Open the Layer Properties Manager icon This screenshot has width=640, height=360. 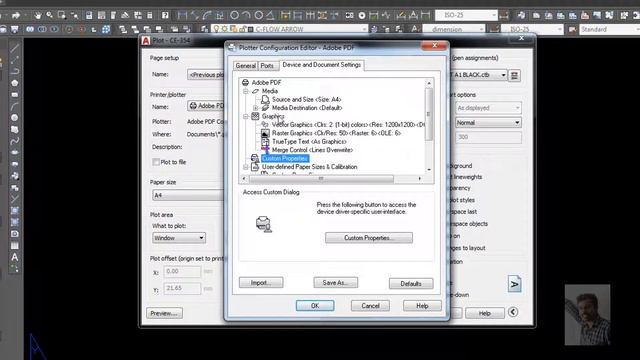(x=204, y=29)
